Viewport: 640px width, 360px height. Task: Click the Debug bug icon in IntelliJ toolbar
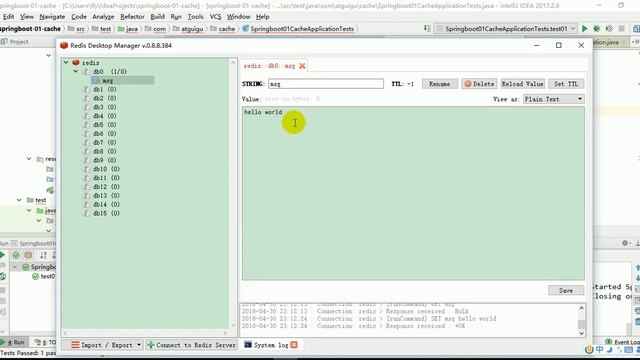pos(597,29)
